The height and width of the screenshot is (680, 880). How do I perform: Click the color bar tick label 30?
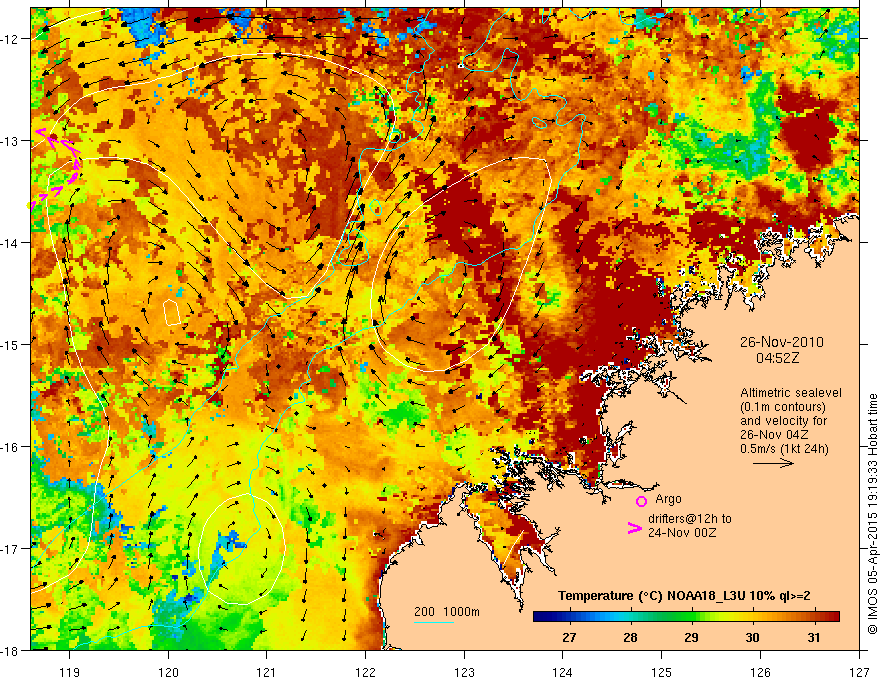[753, 638]
